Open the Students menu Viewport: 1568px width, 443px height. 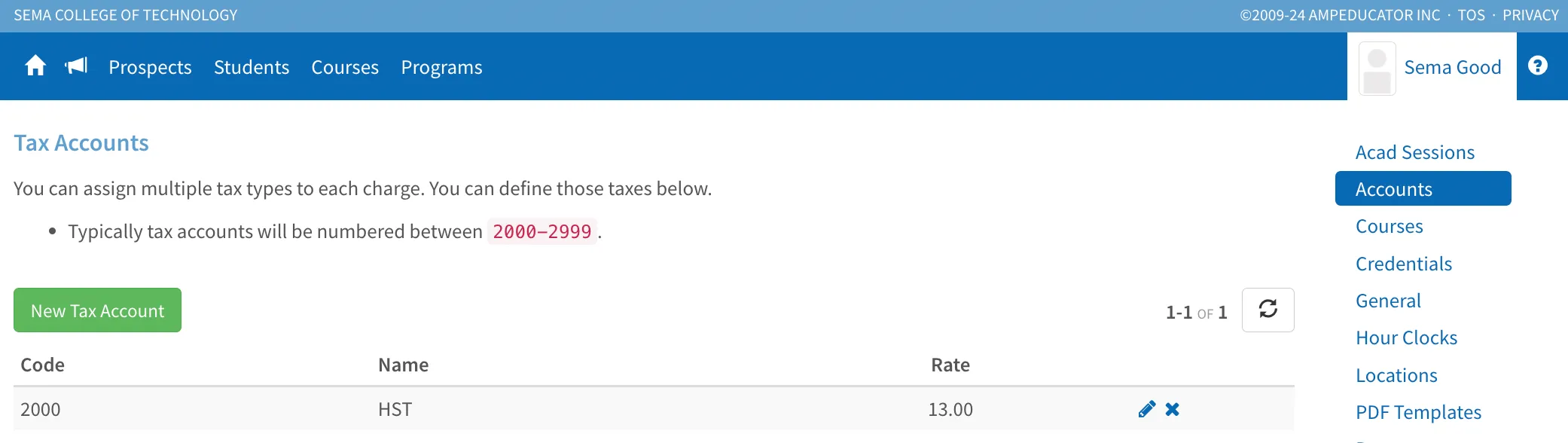click(252, 67)
